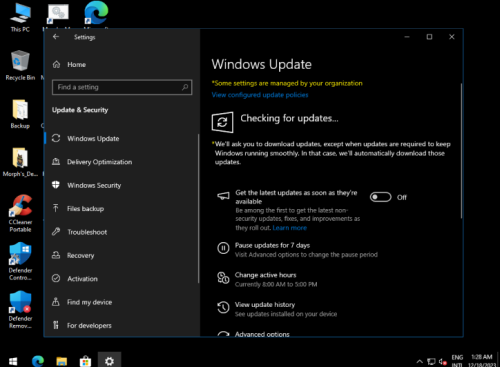500x367 pixels.
Task: Open the Troubleshoot page
Action: [87, 232]
